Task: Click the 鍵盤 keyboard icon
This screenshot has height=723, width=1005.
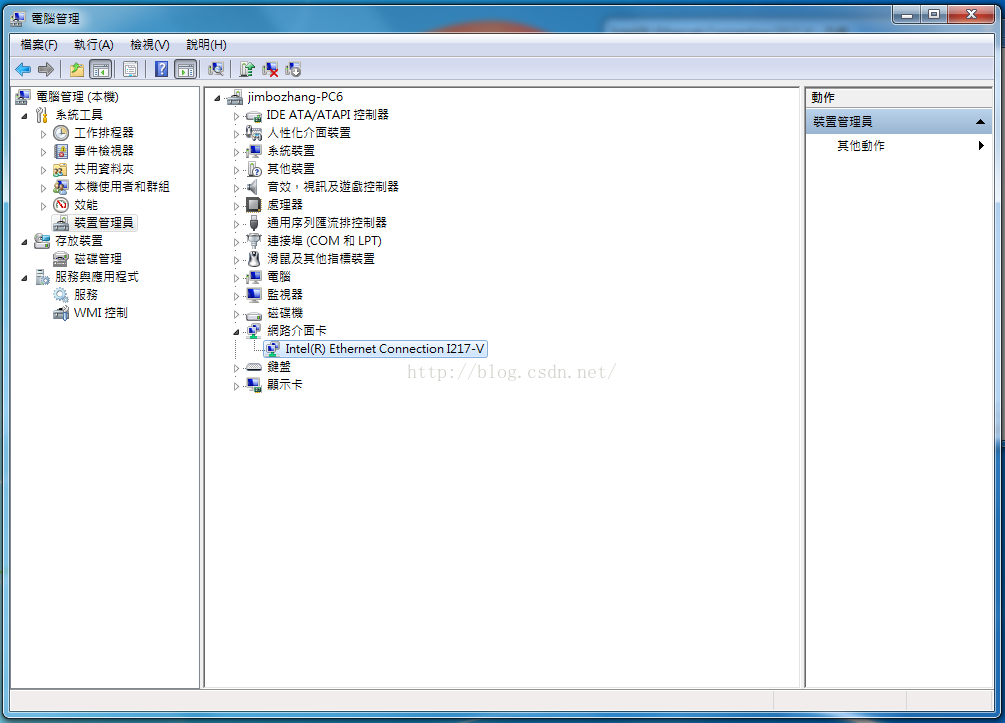Action: (254, 367)
